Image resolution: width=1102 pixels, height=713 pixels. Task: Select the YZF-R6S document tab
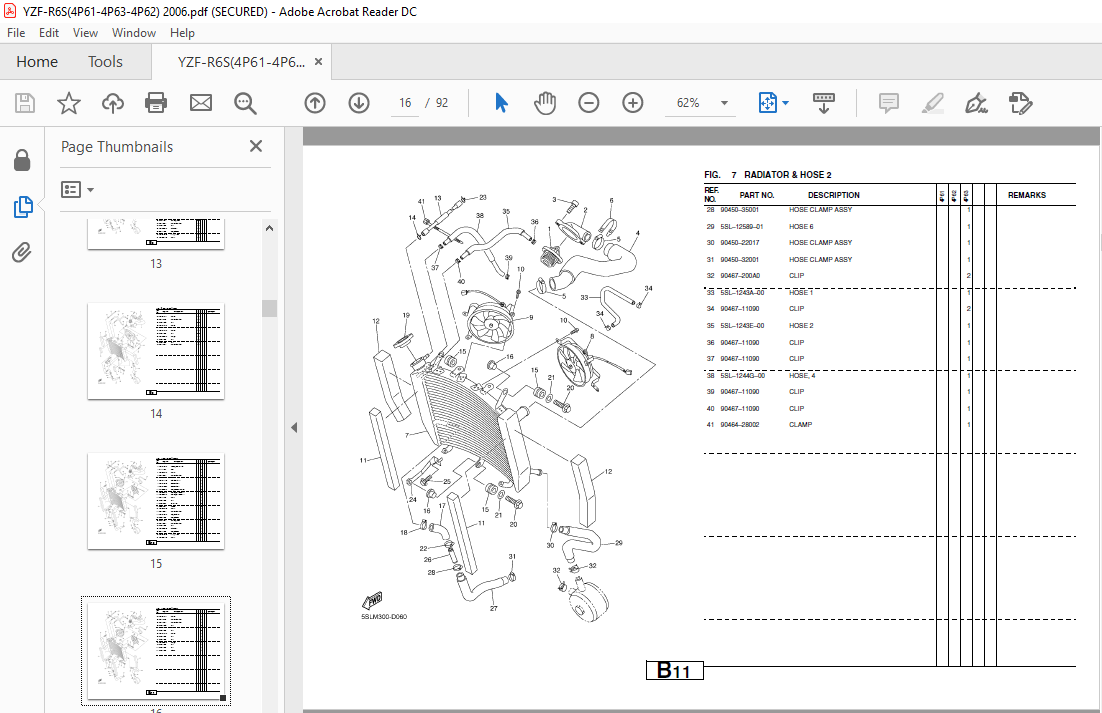point(241,62)
